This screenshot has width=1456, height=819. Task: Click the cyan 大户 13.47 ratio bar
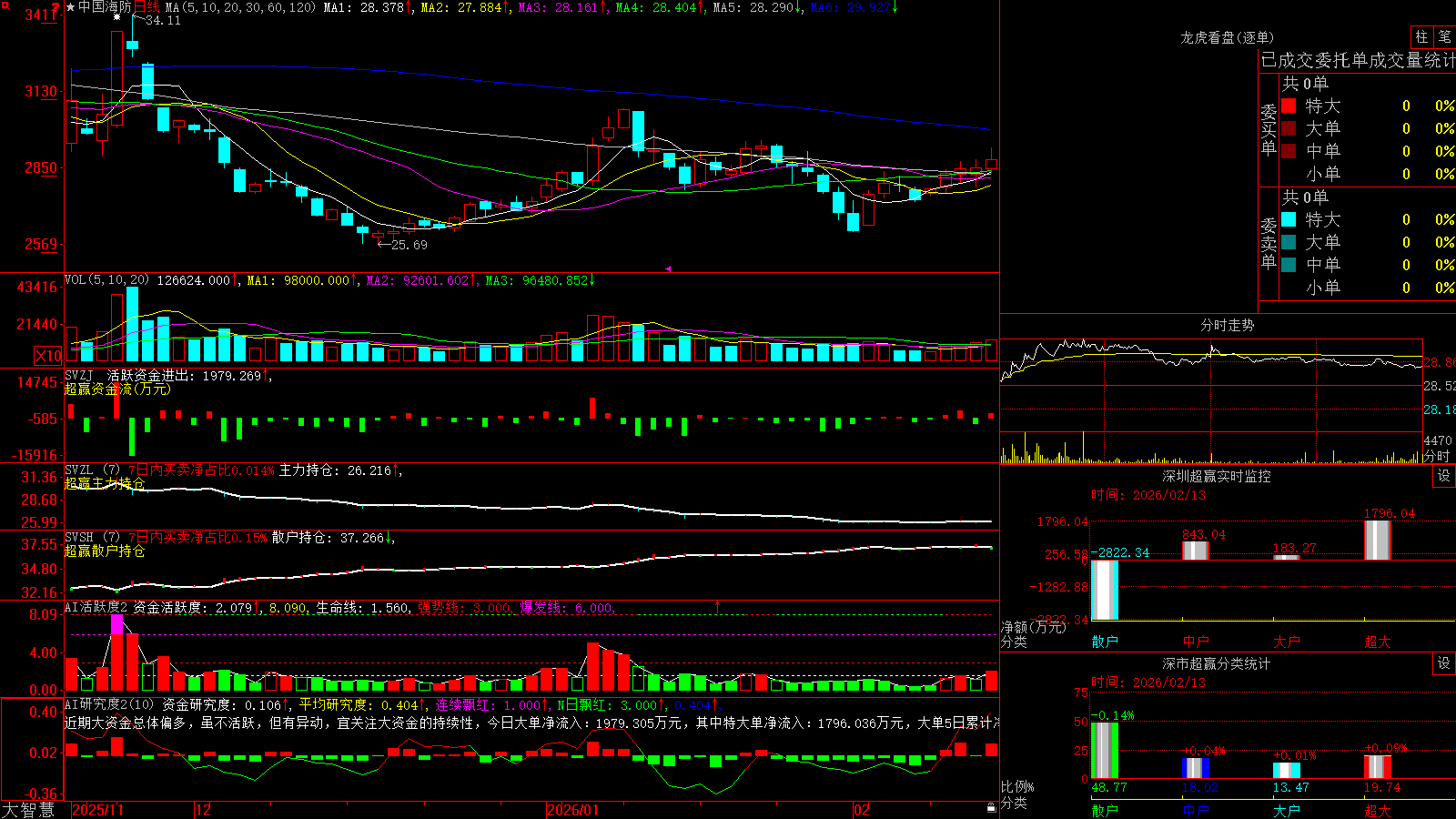pos(1287,771)
